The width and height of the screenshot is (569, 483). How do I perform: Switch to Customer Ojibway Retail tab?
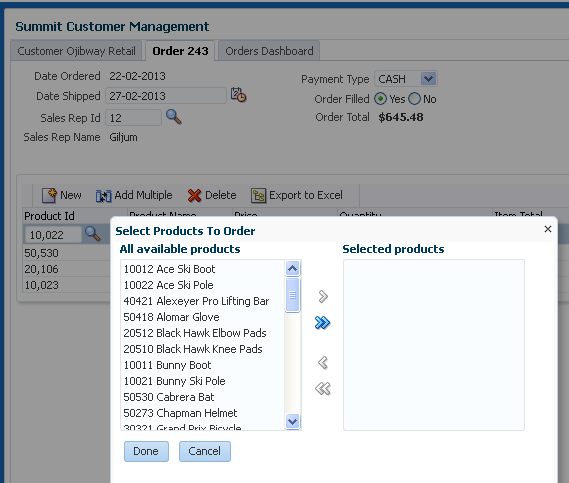pos(76,51)
